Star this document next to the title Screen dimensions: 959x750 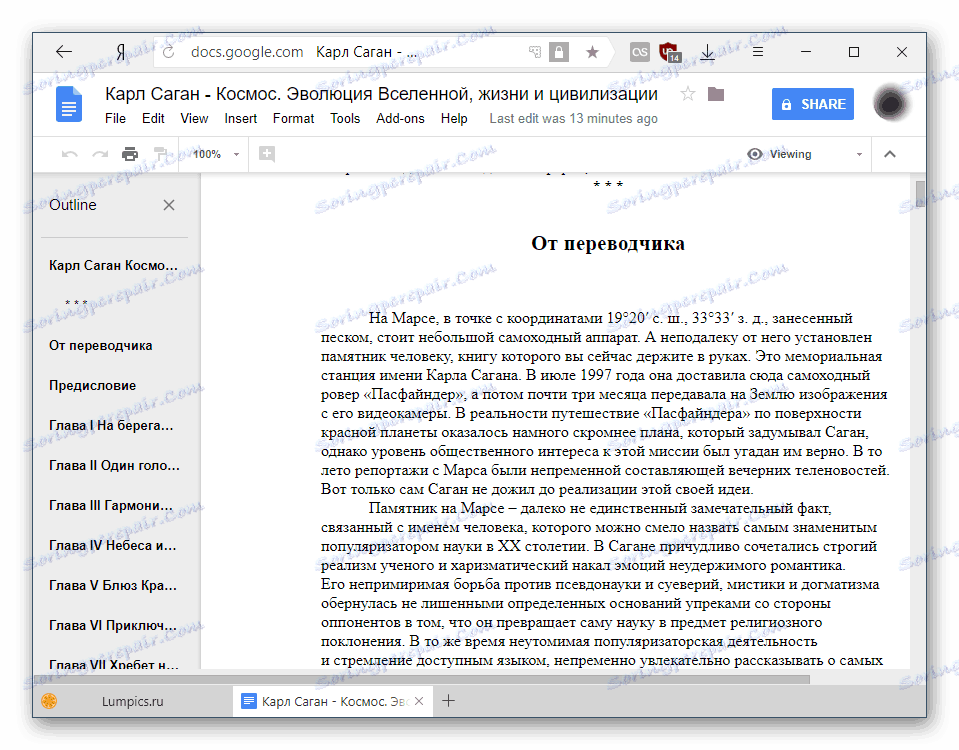[687, 94]
